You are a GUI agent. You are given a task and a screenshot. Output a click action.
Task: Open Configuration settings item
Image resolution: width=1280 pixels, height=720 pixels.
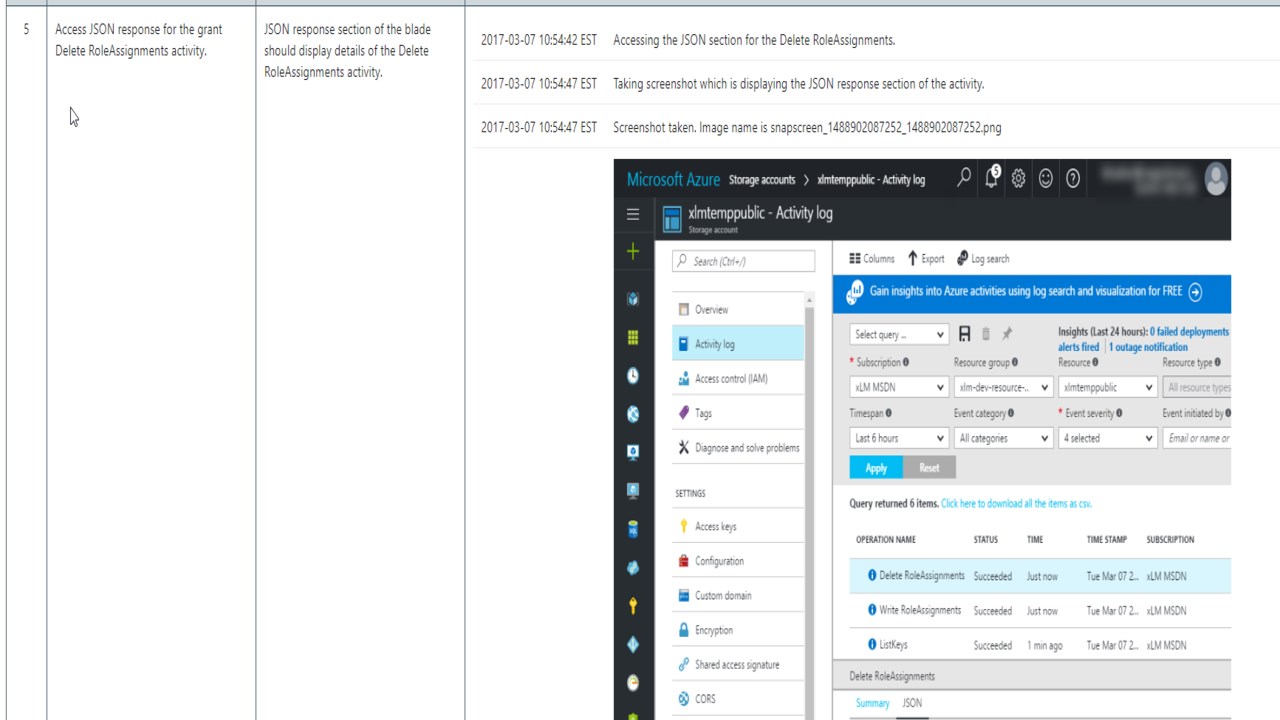click(x=738, y=561)
